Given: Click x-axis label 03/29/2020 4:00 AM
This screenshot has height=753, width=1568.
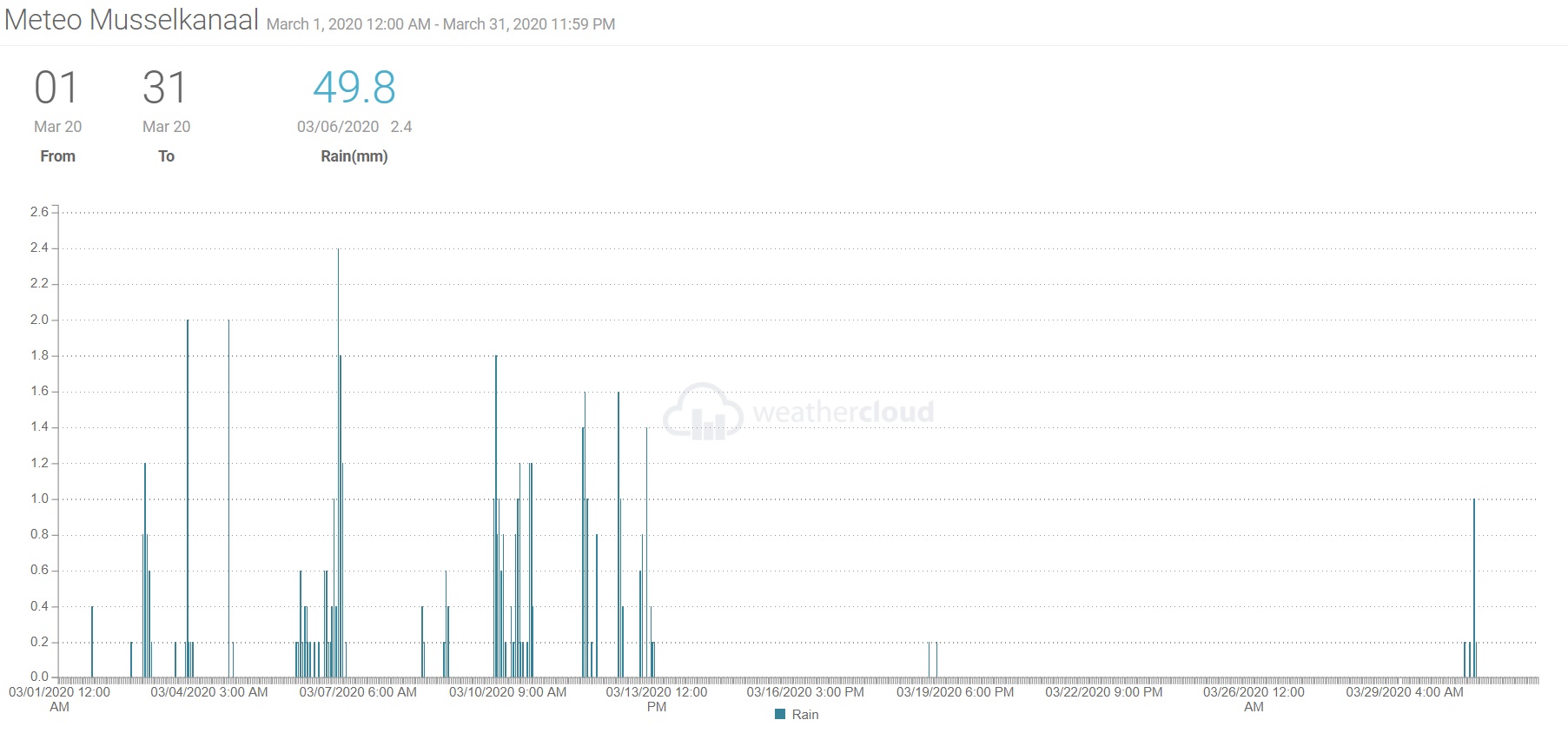Looking at the screenshot, I should (1405, 692).
